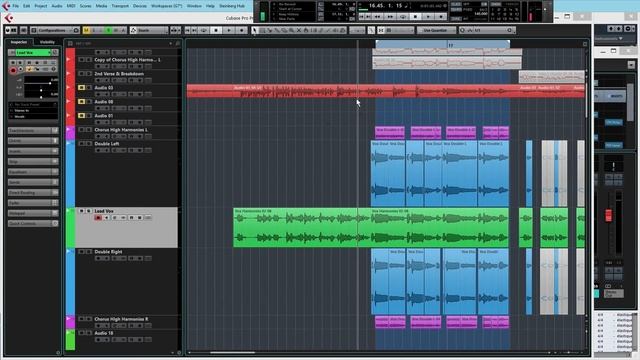
Task: Select the Range Selection tool in toolbar
Action: click(262, 30)
